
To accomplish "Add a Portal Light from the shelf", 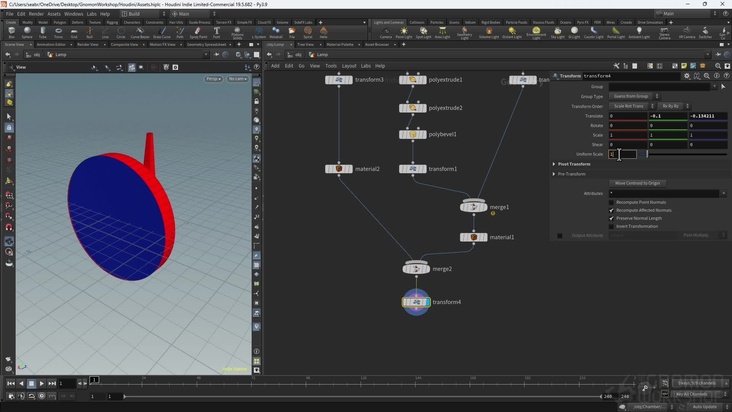I will pos(616,32).
